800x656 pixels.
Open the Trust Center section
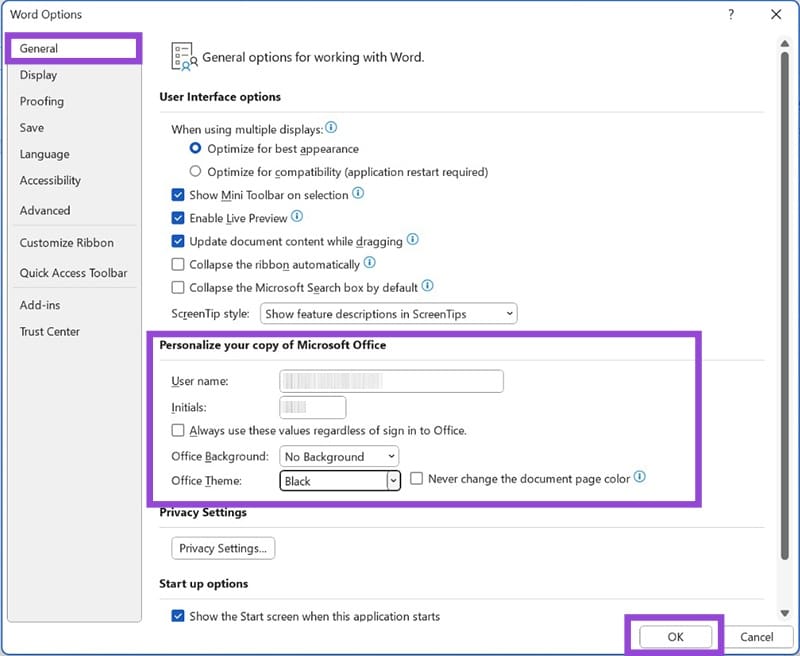pyautogui.click(x=49, y=331)
